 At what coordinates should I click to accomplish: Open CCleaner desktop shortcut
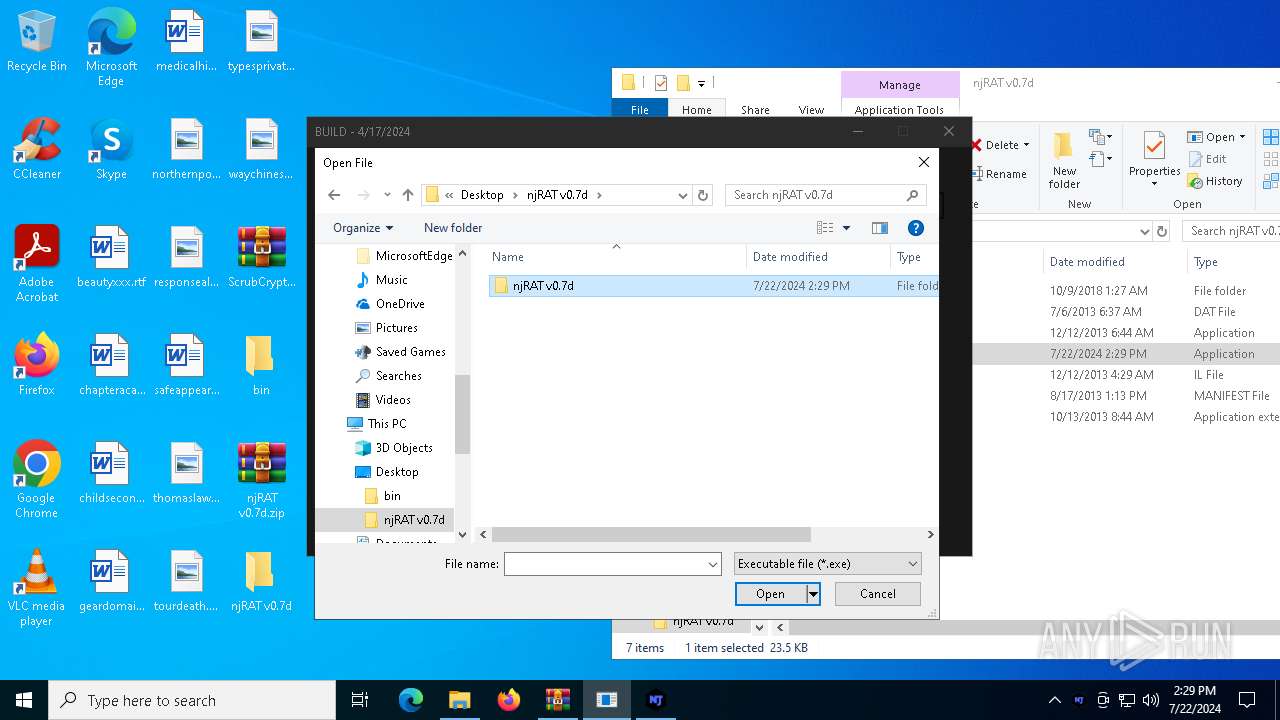37,150
